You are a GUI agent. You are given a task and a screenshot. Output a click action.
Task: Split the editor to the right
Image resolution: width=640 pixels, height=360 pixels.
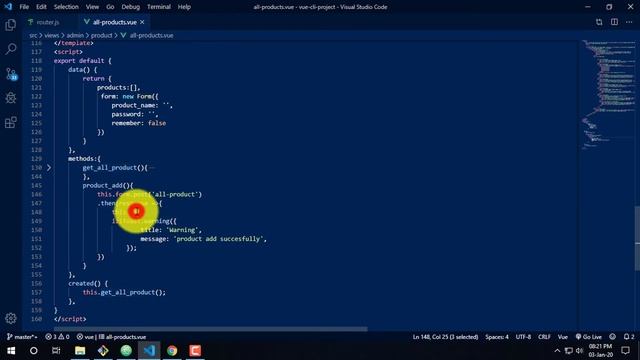point(614,22)
